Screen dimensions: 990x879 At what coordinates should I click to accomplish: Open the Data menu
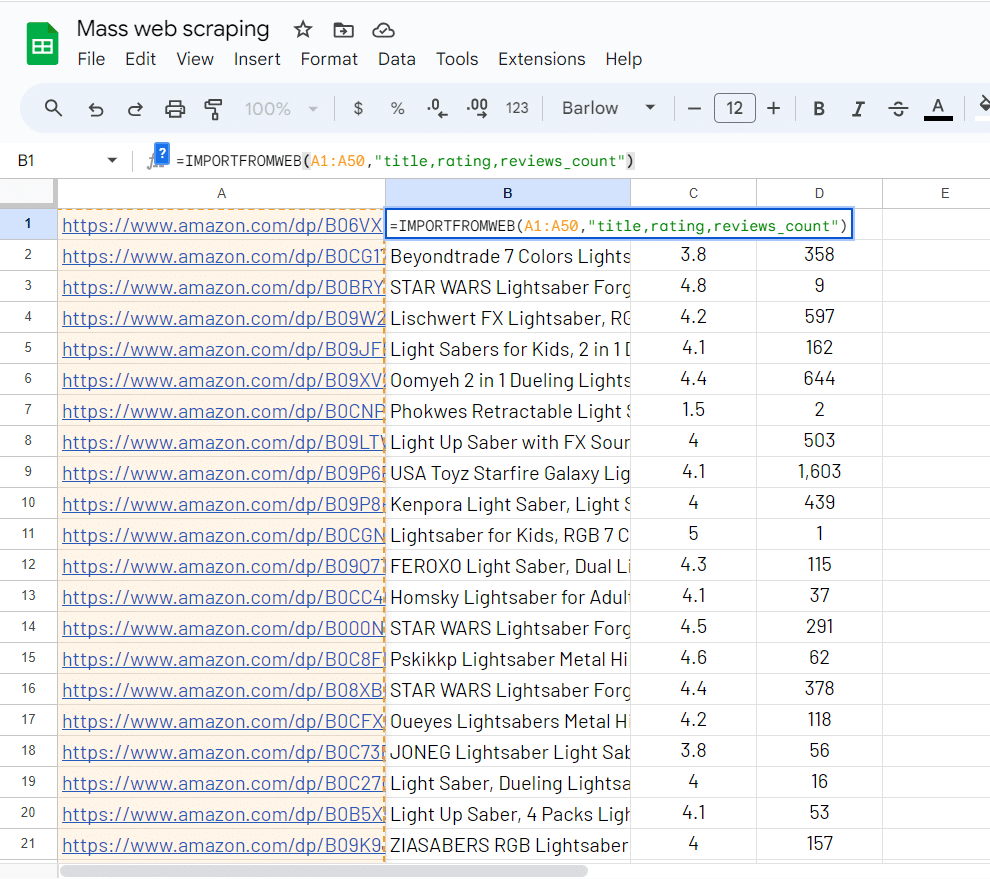tap(396, 59)
